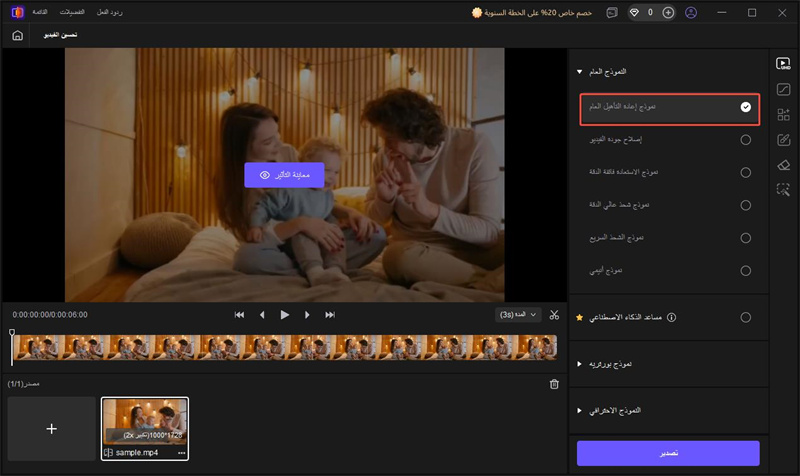Click the home icon in the top bar
This screenshot has height=476, width=800.
point(17,35)
